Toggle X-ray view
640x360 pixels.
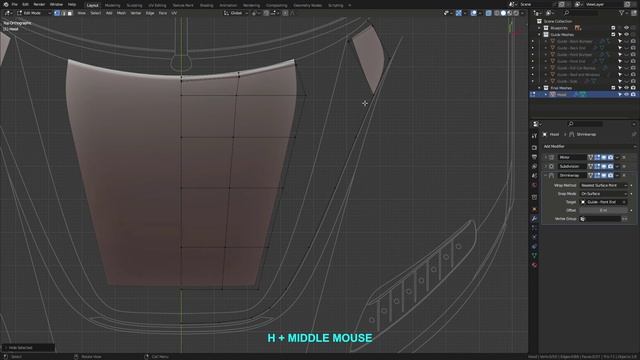click(489, 13)
